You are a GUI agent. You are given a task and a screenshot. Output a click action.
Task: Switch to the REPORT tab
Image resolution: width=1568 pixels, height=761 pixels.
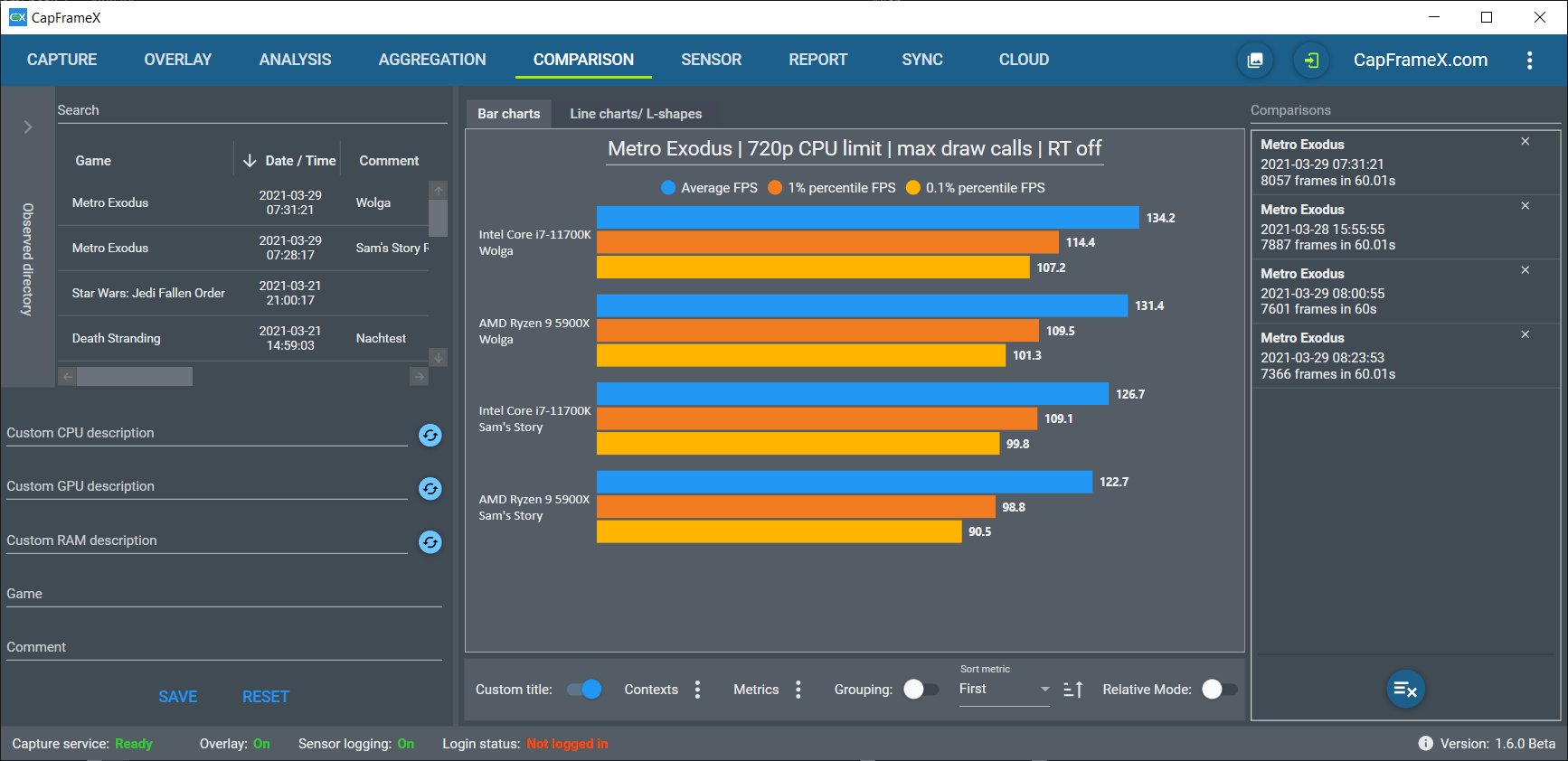[817, 60]
